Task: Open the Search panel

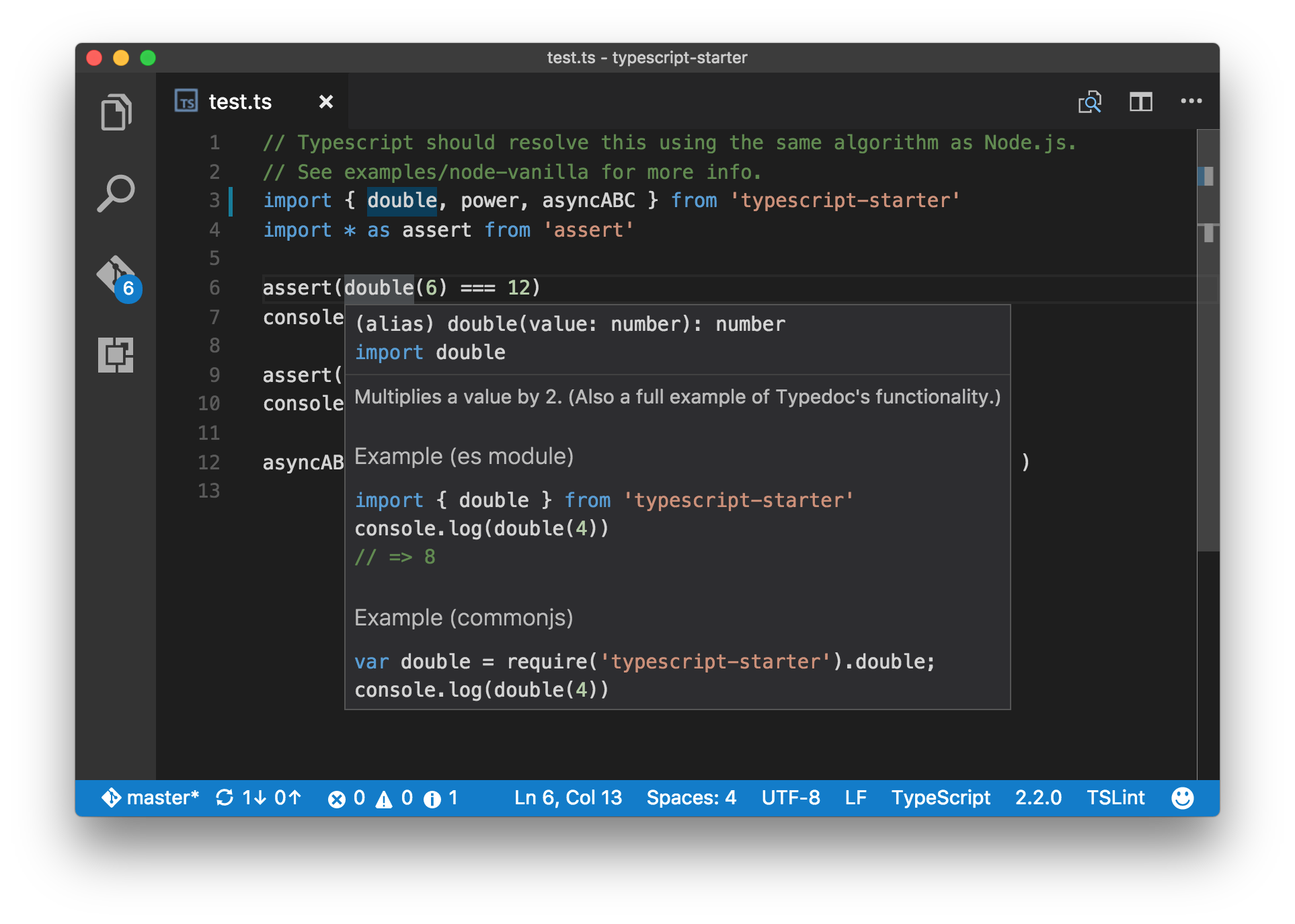Action: (x=116, y=193)
